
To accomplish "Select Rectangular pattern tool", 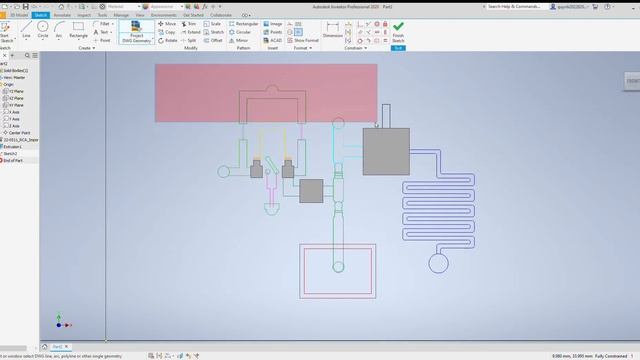I will 244,24.
